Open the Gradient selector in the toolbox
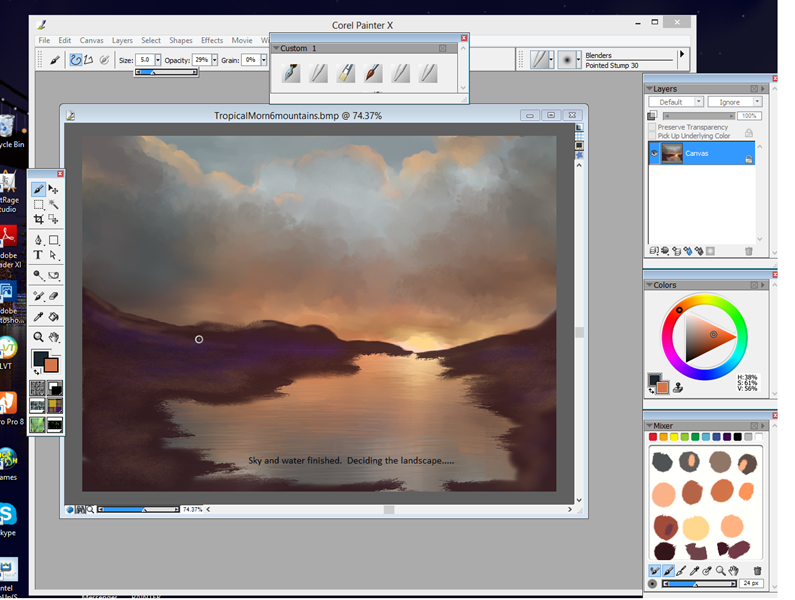This screenshot has height=600, width=795. click(55, 388)
